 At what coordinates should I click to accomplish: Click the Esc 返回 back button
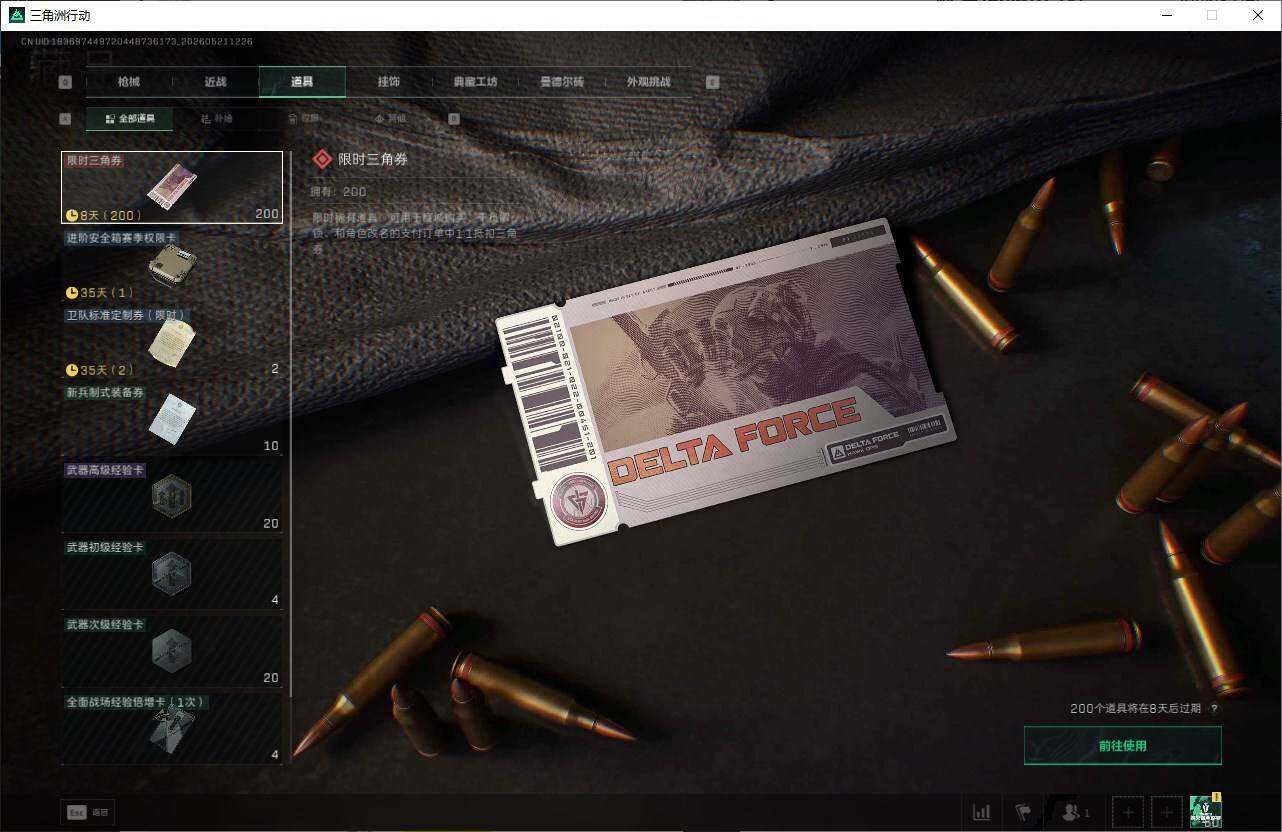point(86,813)
